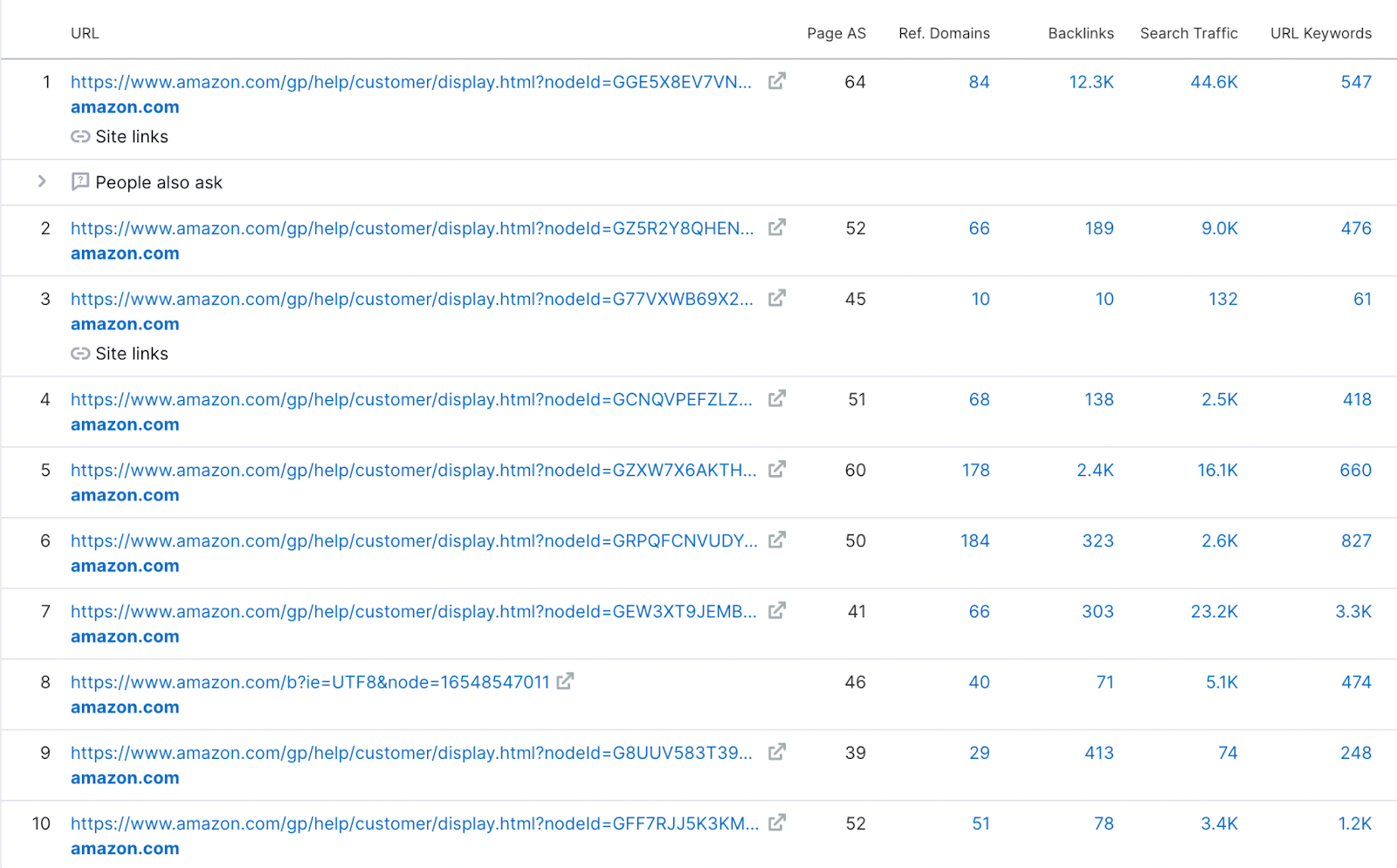The height and width of the screenshot is (868, 1397).
Task: Click 184 referring domains in row 6
Action: click(974, 541)
